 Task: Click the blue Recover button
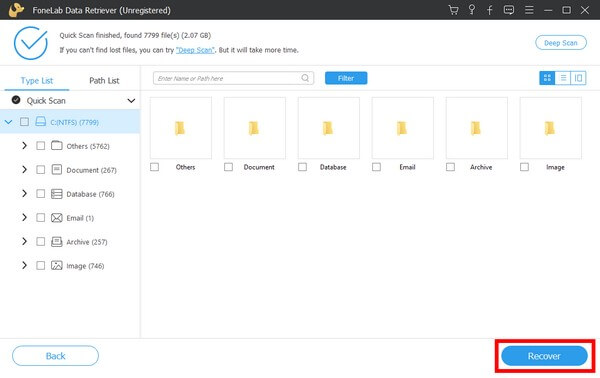544,356
